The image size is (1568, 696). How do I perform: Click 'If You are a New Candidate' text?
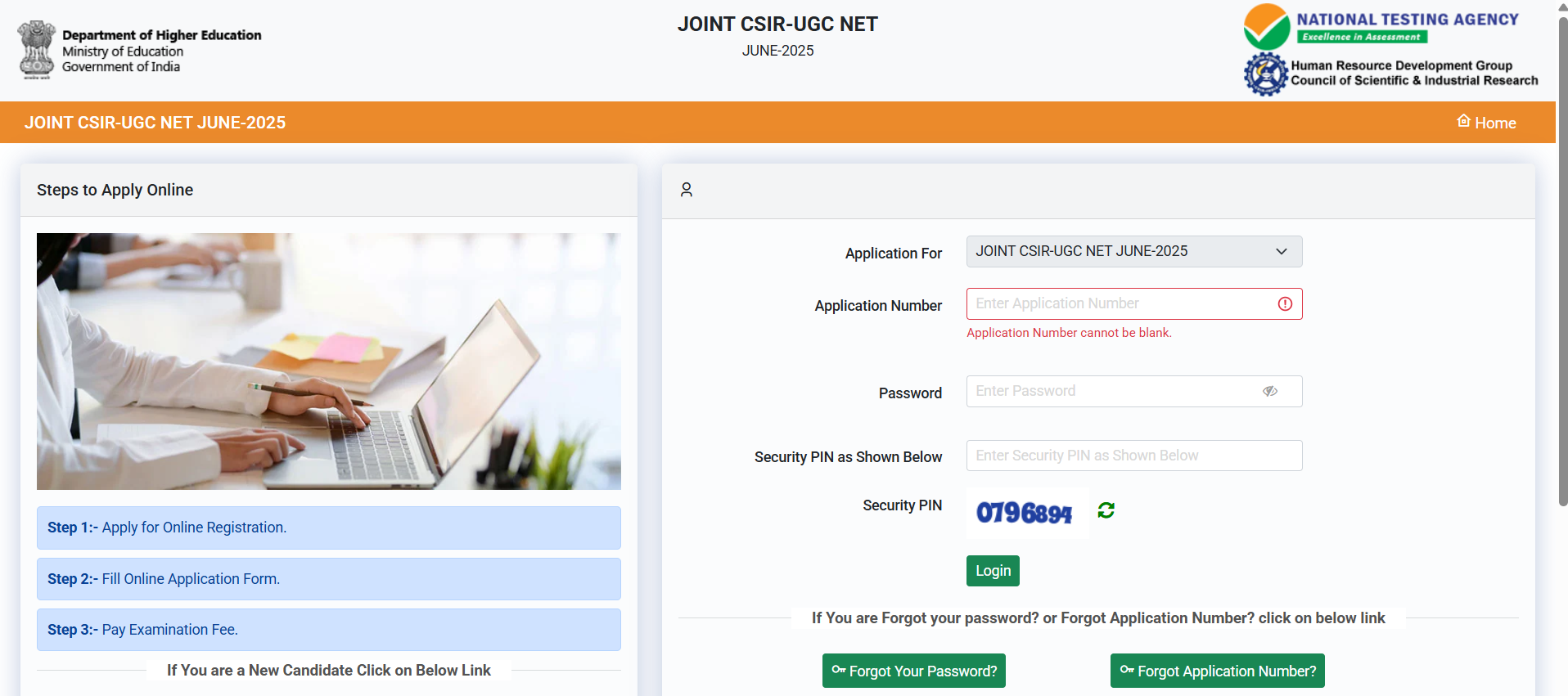(329, 671)
